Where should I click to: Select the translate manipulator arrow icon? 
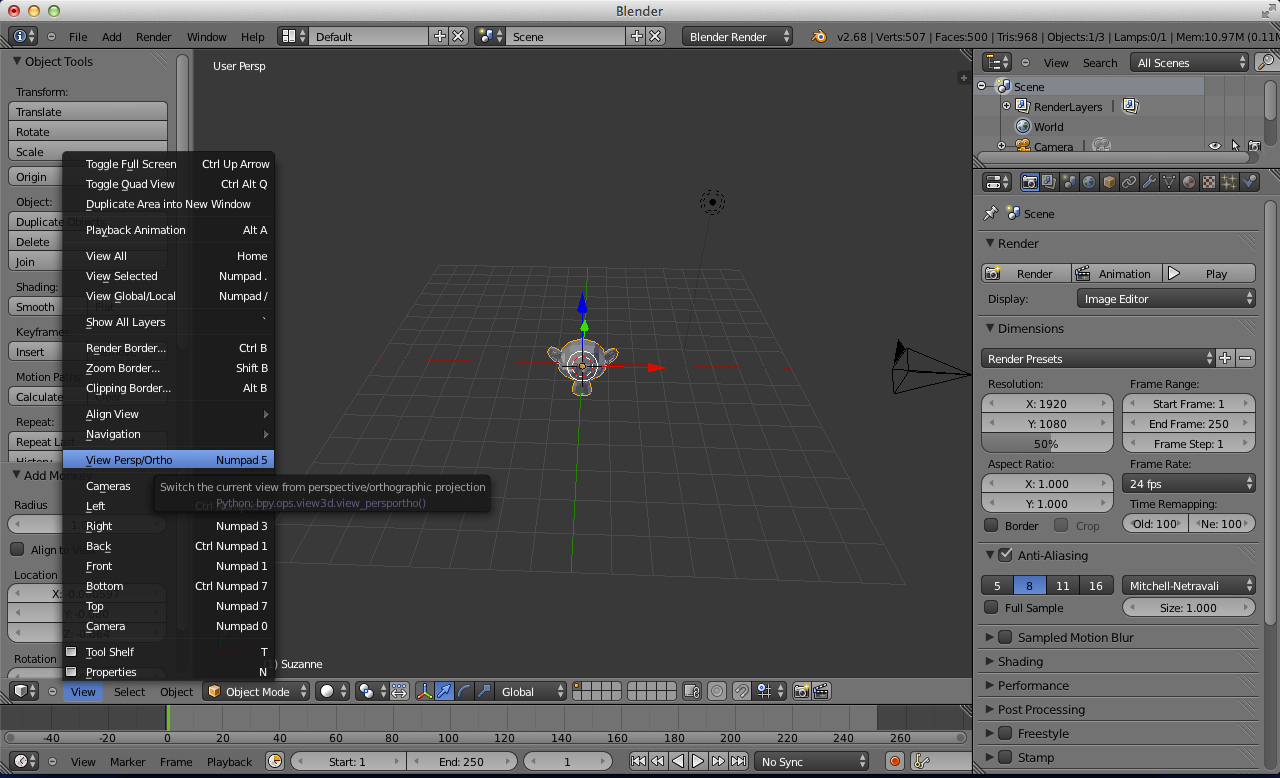click(443, 691)
